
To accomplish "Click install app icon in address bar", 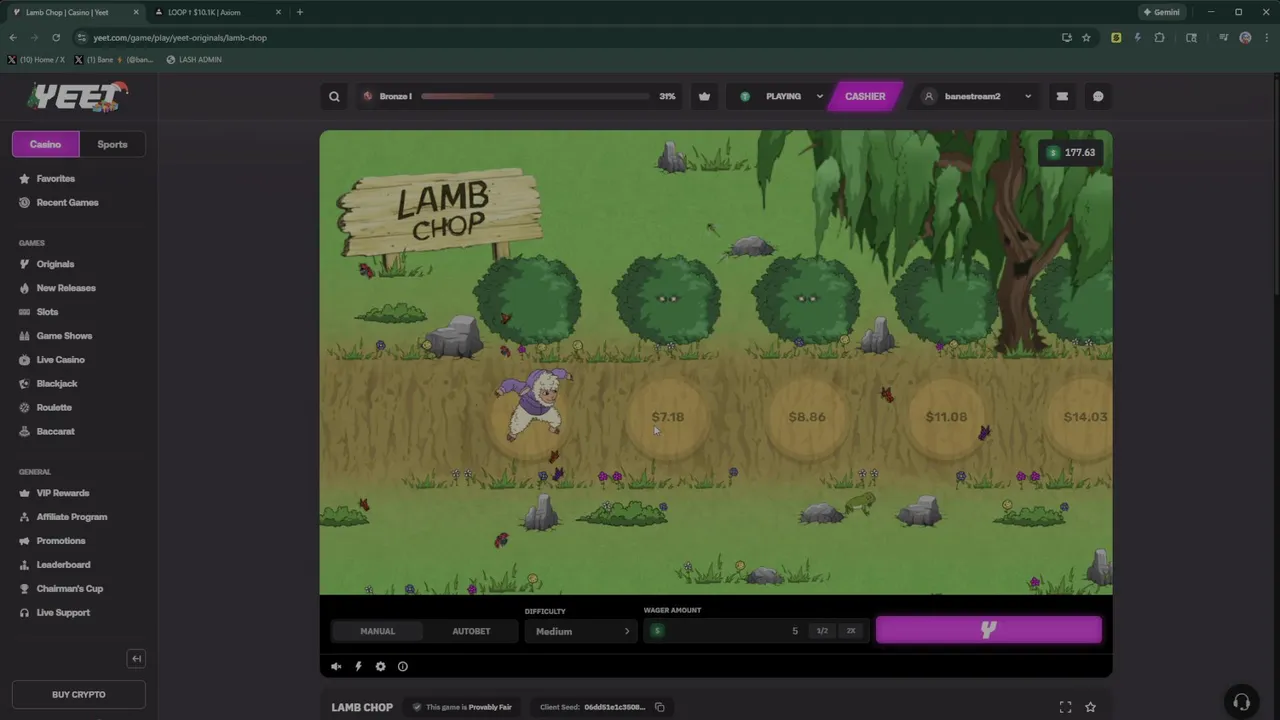I will [x=1066, y=38].
